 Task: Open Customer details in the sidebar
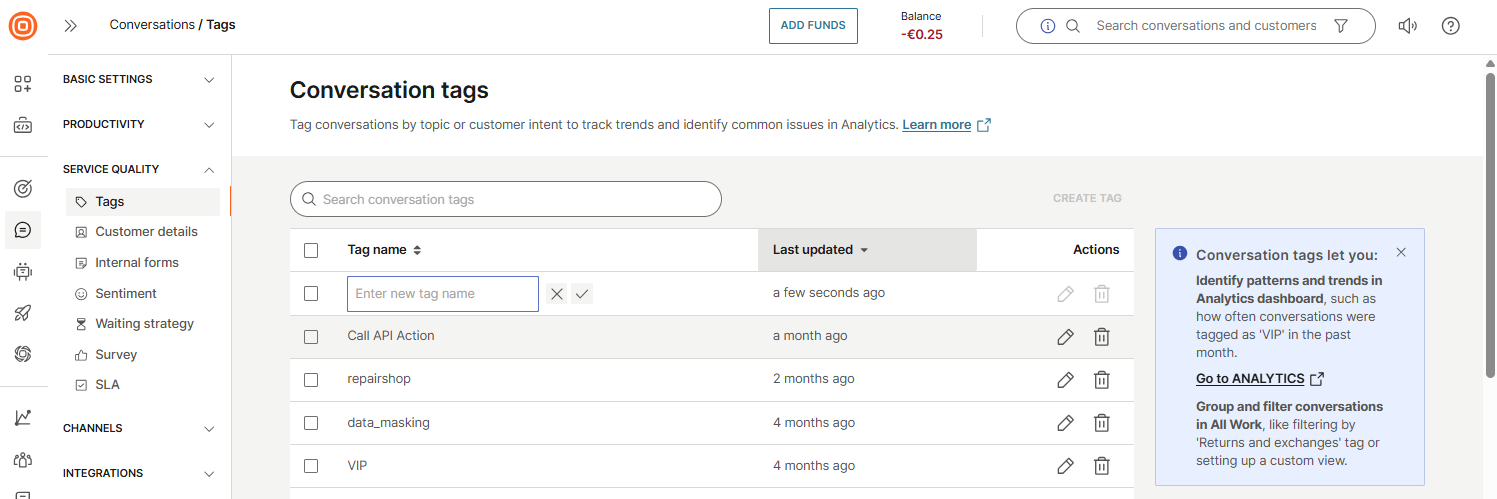[x=146, y=232]
